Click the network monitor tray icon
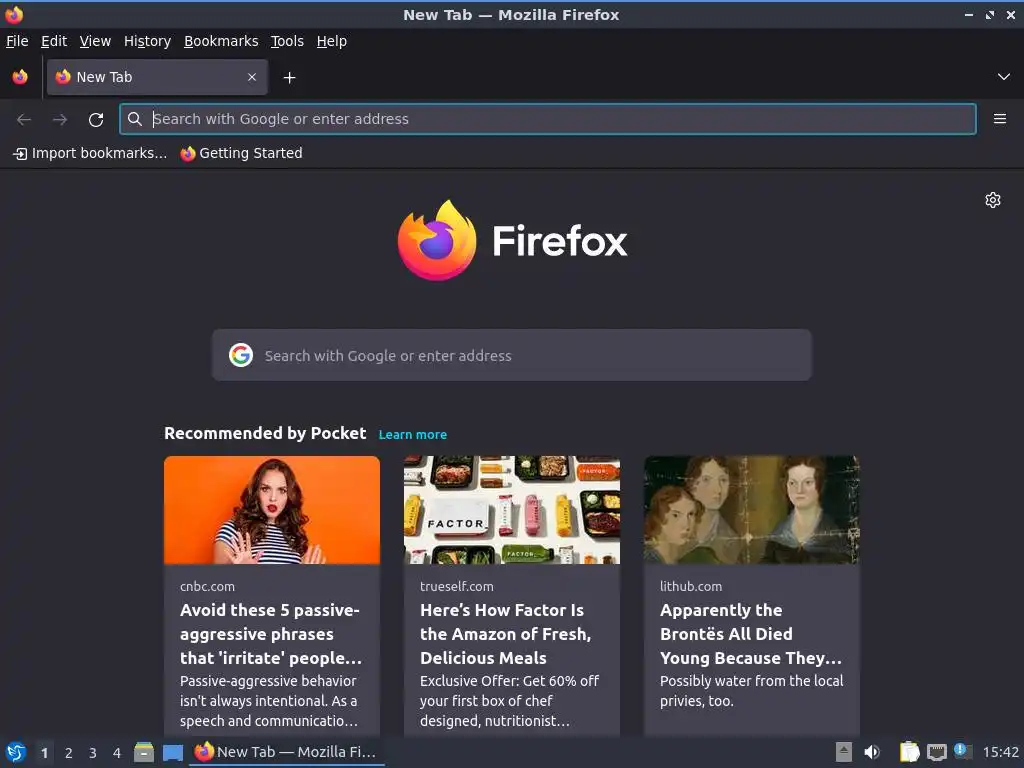Viewport: 1024px width, 768px height. coord(936,752)
